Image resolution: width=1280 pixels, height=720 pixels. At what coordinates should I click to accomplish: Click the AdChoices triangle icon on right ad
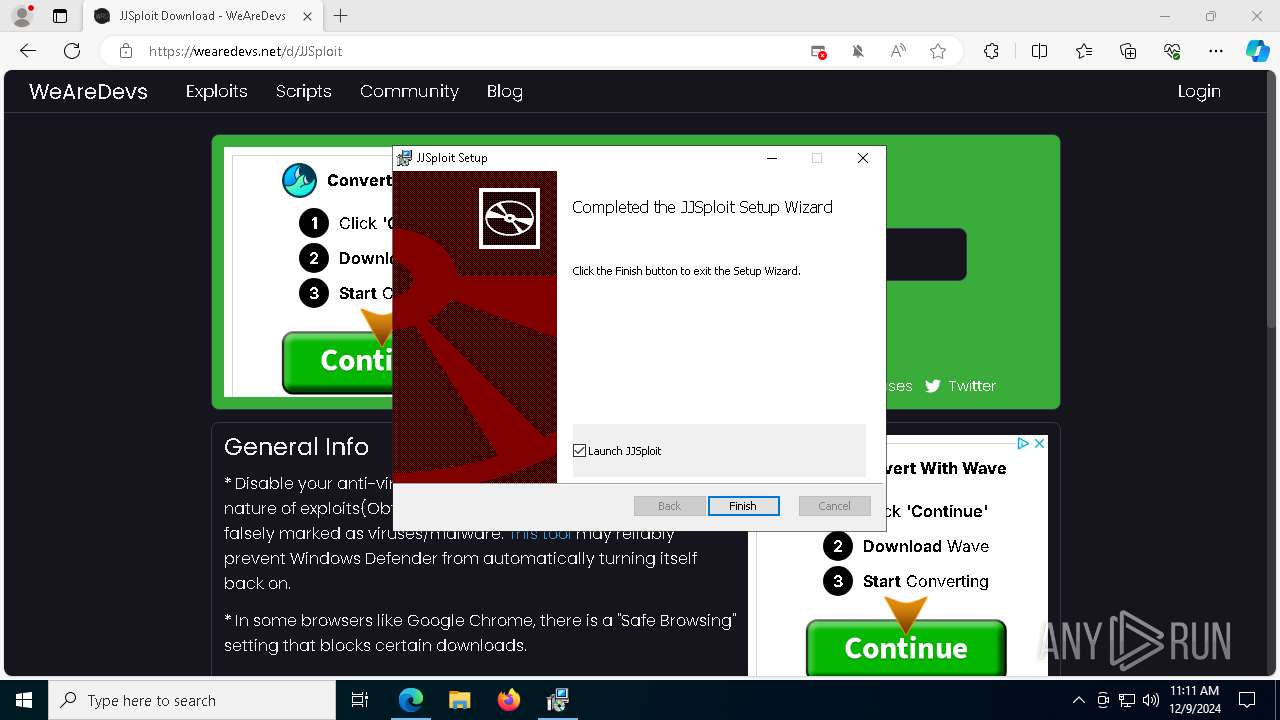[1023, 443]
